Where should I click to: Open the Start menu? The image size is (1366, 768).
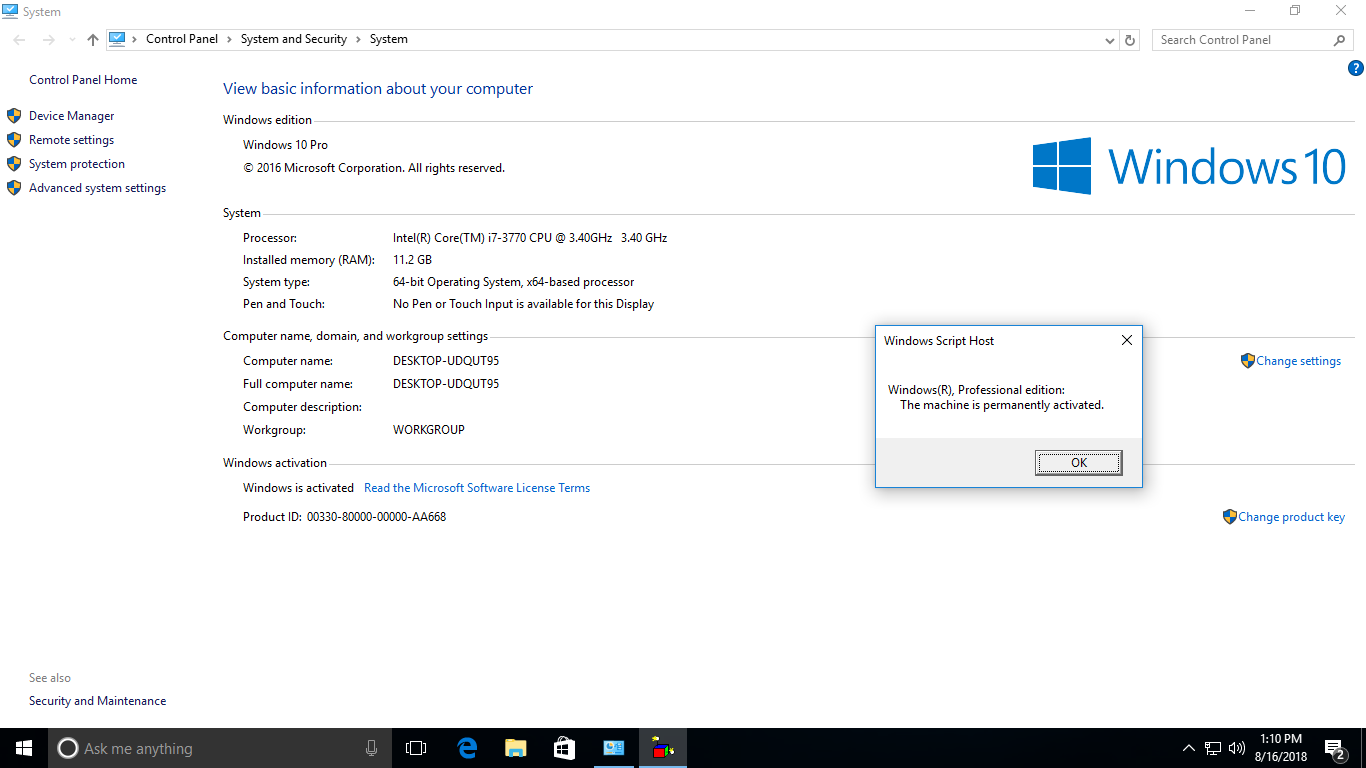tap(24, 748)
